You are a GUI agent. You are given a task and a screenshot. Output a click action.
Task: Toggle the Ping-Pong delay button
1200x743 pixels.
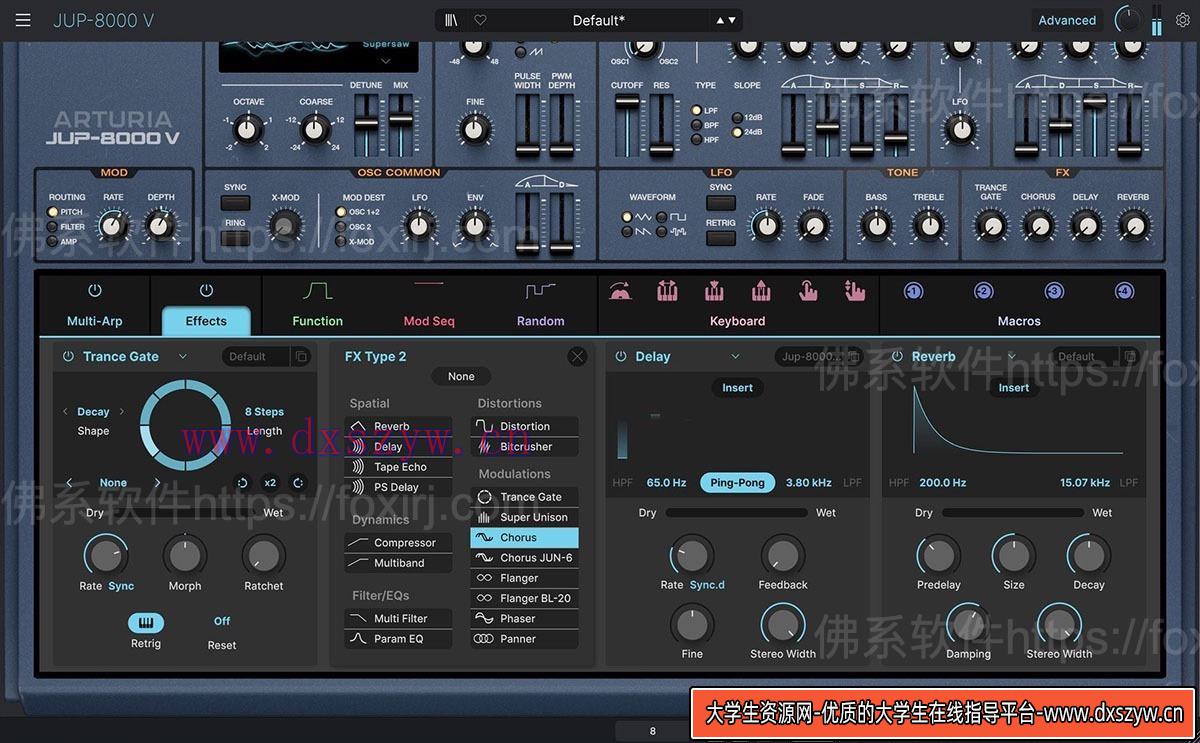(737, 483)
